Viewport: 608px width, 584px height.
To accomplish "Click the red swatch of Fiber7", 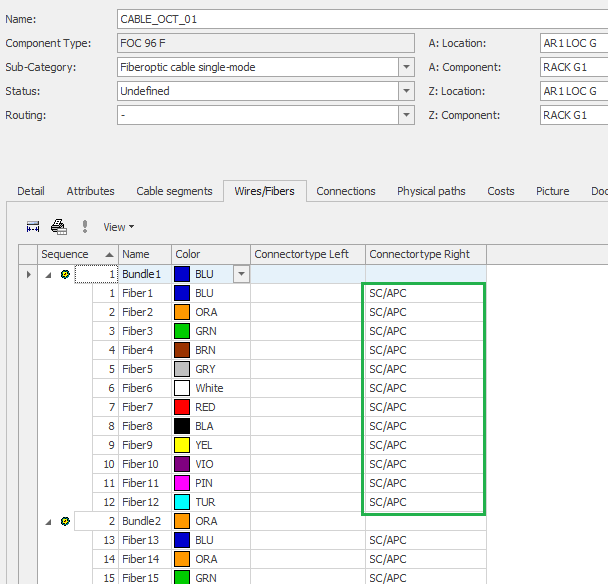I will pos(182,407).
